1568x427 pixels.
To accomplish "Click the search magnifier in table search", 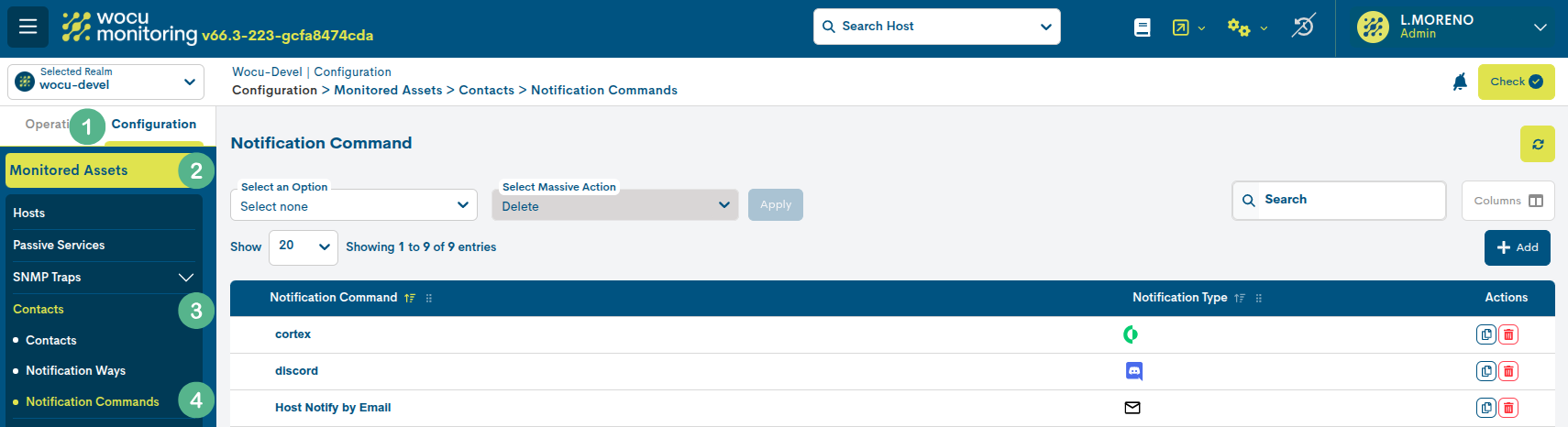I will pos(1249,200).
